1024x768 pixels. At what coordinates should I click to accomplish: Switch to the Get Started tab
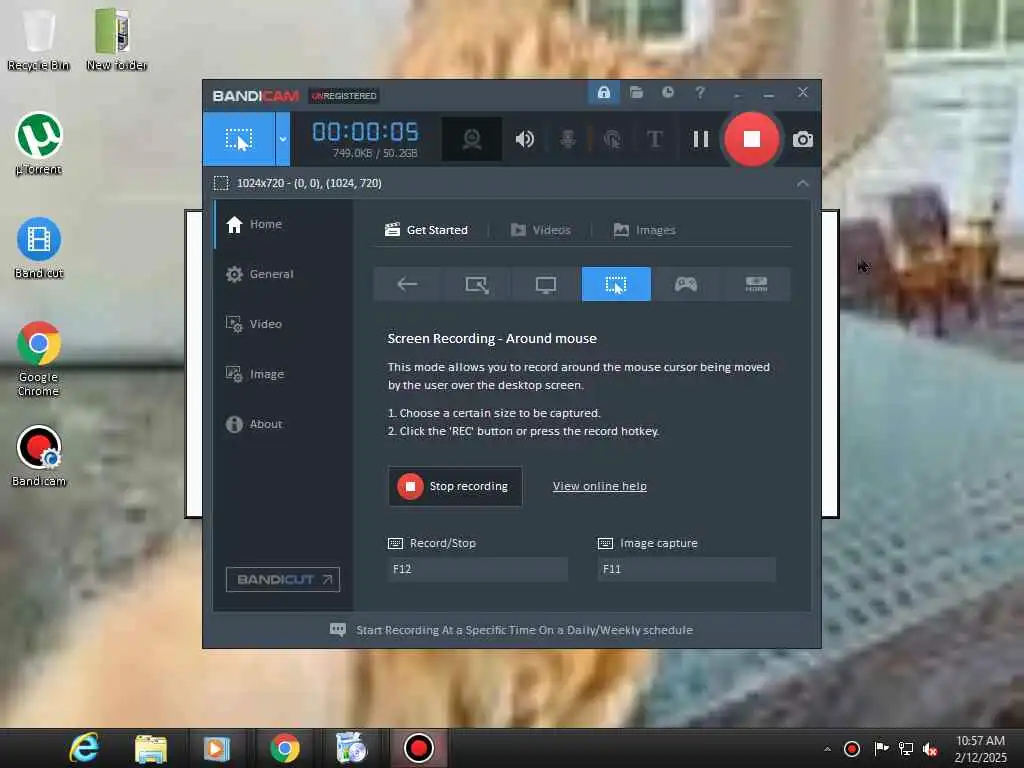[x=426, y=230]
